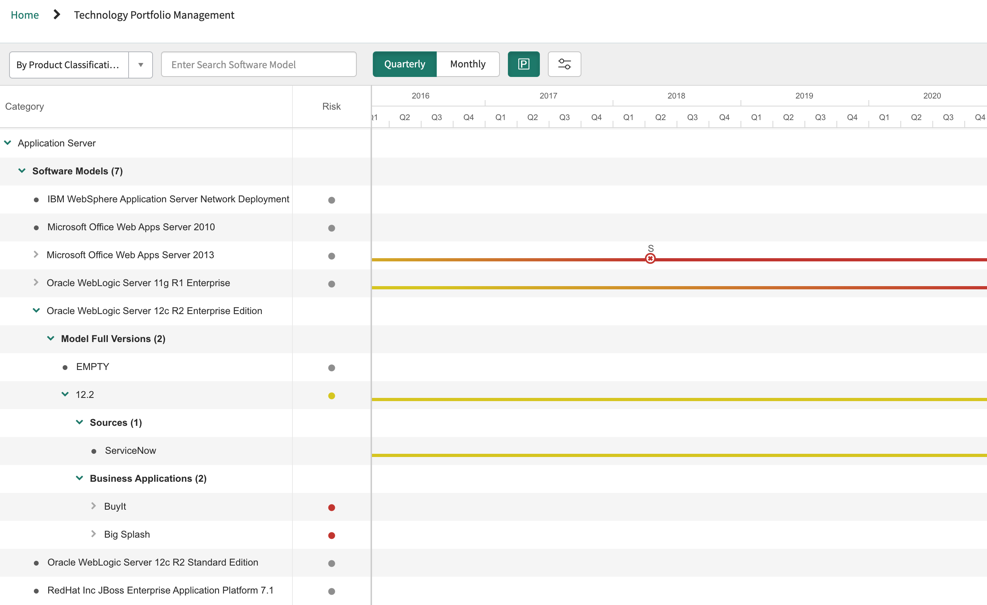Collapse Oracle WebLogic 12c R2 Enterprise Edition

pos(36,310)
